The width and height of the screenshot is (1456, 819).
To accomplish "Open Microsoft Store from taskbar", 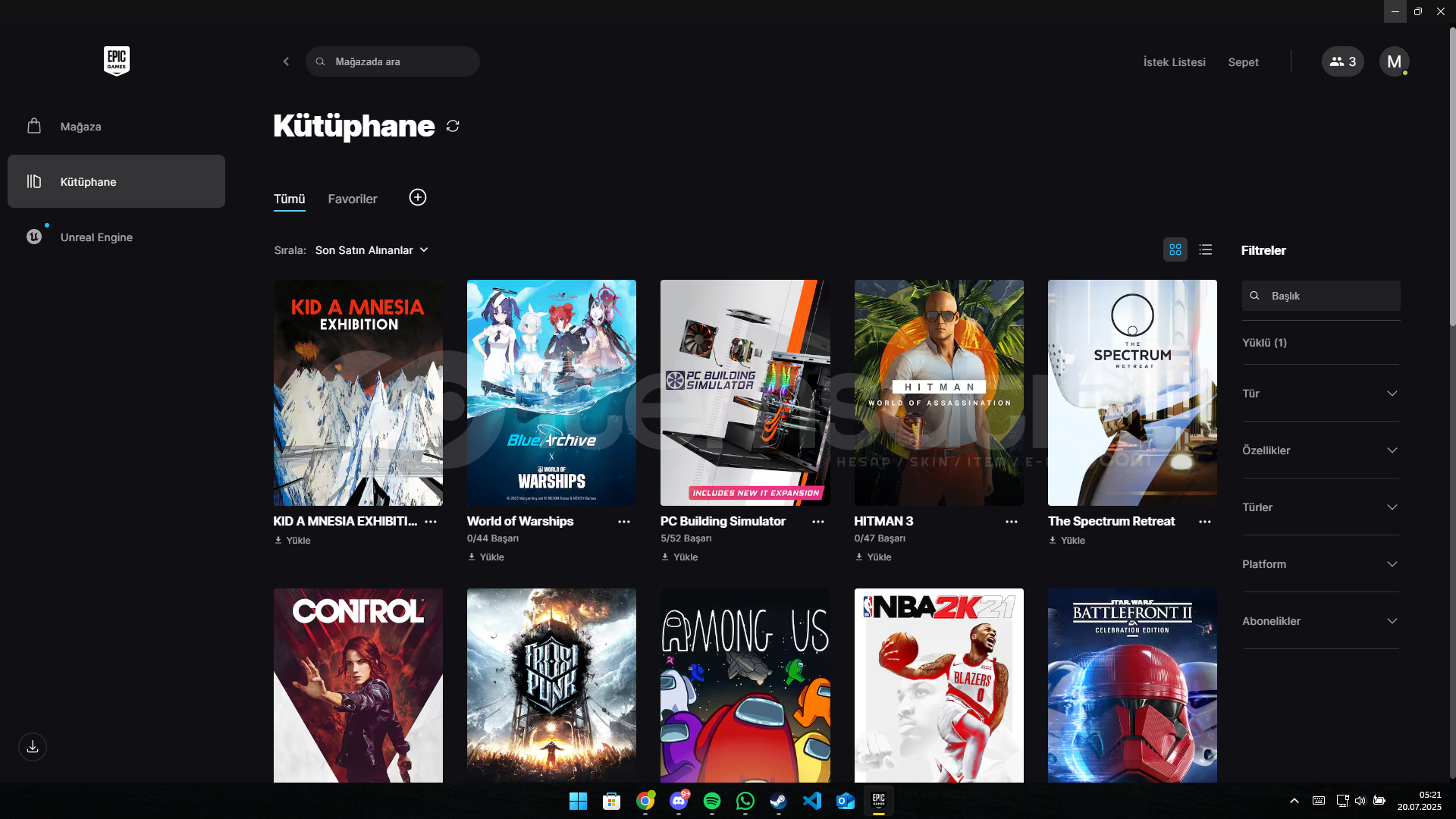I will 611,801.
